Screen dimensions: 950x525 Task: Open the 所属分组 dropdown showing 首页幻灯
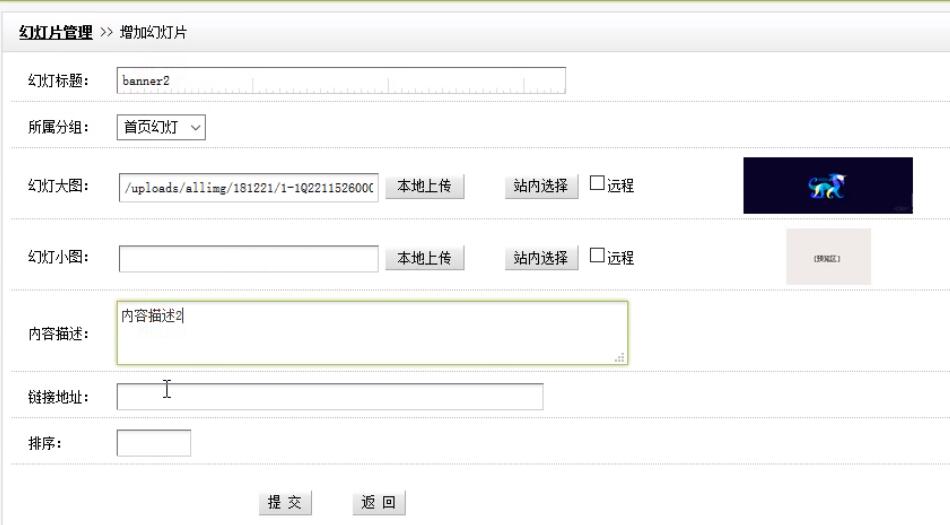tap(161, 127)
